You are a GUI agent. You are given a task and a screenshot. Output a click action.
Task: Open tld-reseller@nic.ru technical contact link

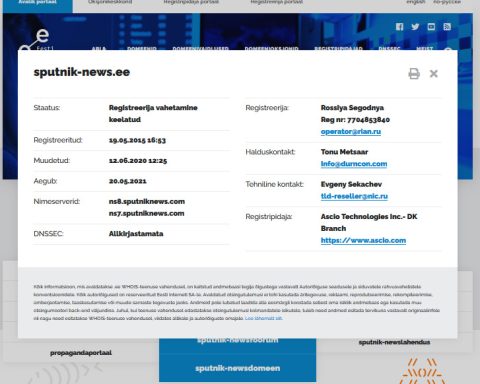354,196
